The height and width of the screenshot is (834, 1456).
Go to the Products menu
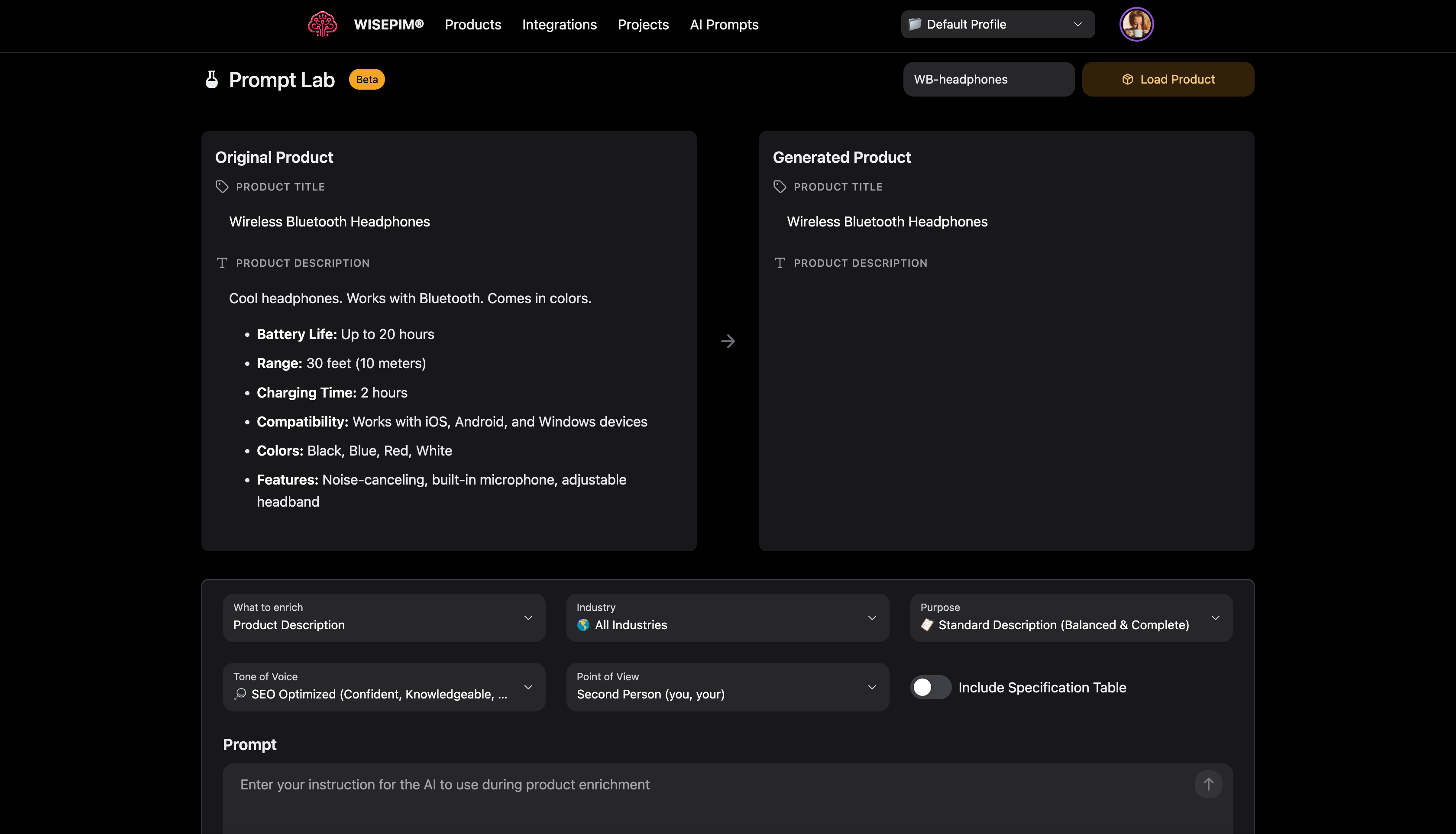point(472,25)
